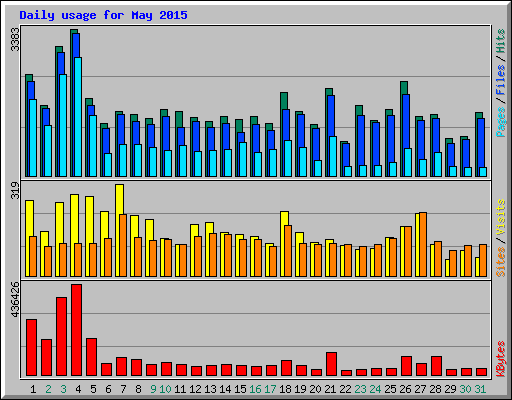The image size is (512, 400).
Task: Click green day 16 on the x-axis
Action: pos(255,389)
